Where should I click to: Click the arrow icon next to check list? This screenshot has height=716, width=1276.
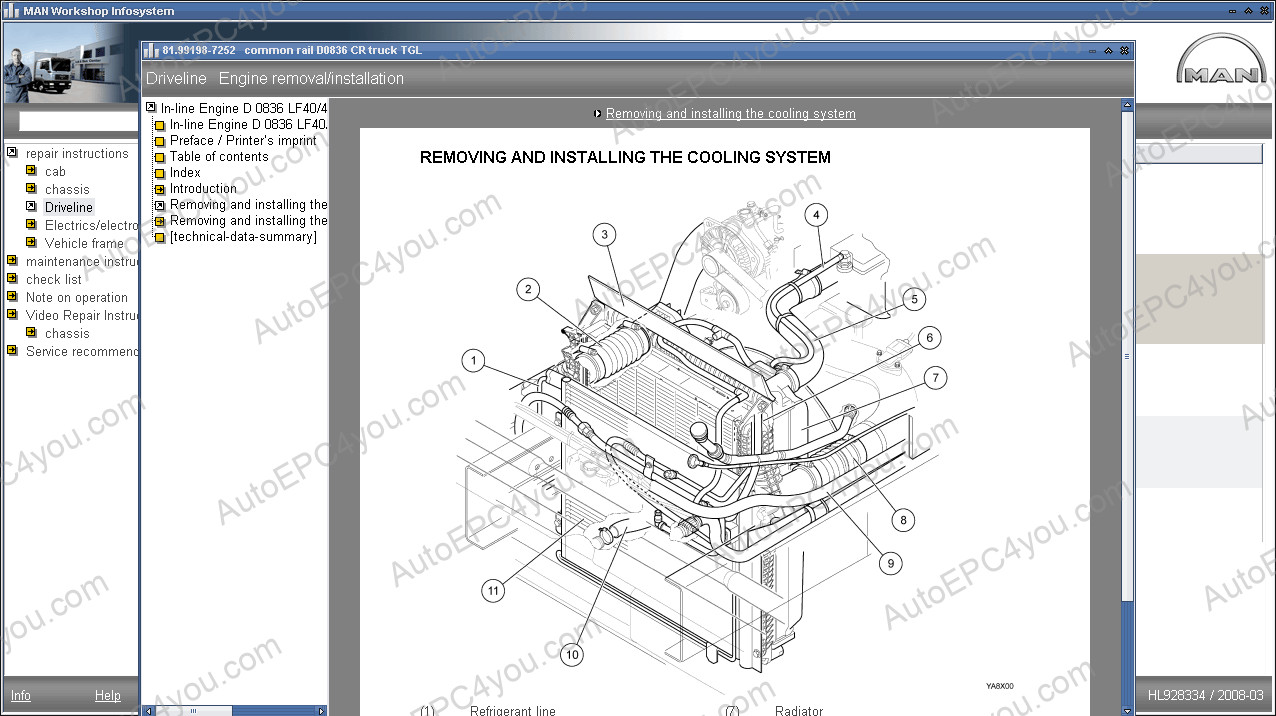point(12,280)
